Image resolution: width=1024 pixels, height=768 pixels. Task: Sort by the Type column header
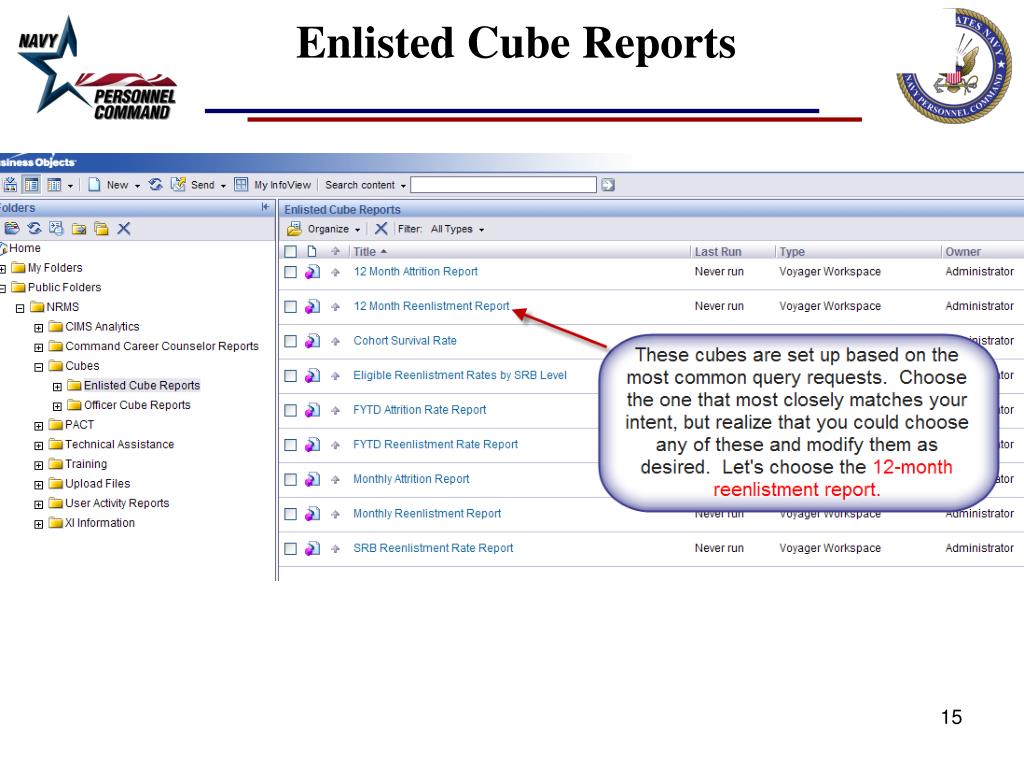[792, 251]
